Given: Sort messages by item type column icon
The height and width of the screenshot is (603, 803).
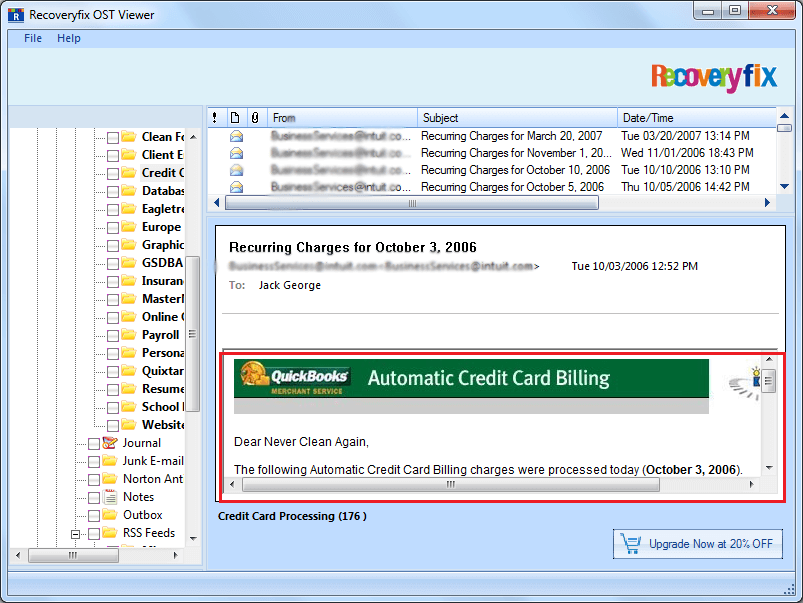Looking at the screenshot, I should [x=235, y=118].
